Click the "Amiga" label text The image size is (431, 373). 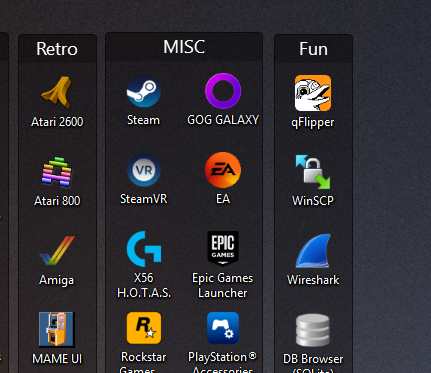pyautogui.click(x=57, y=280)
